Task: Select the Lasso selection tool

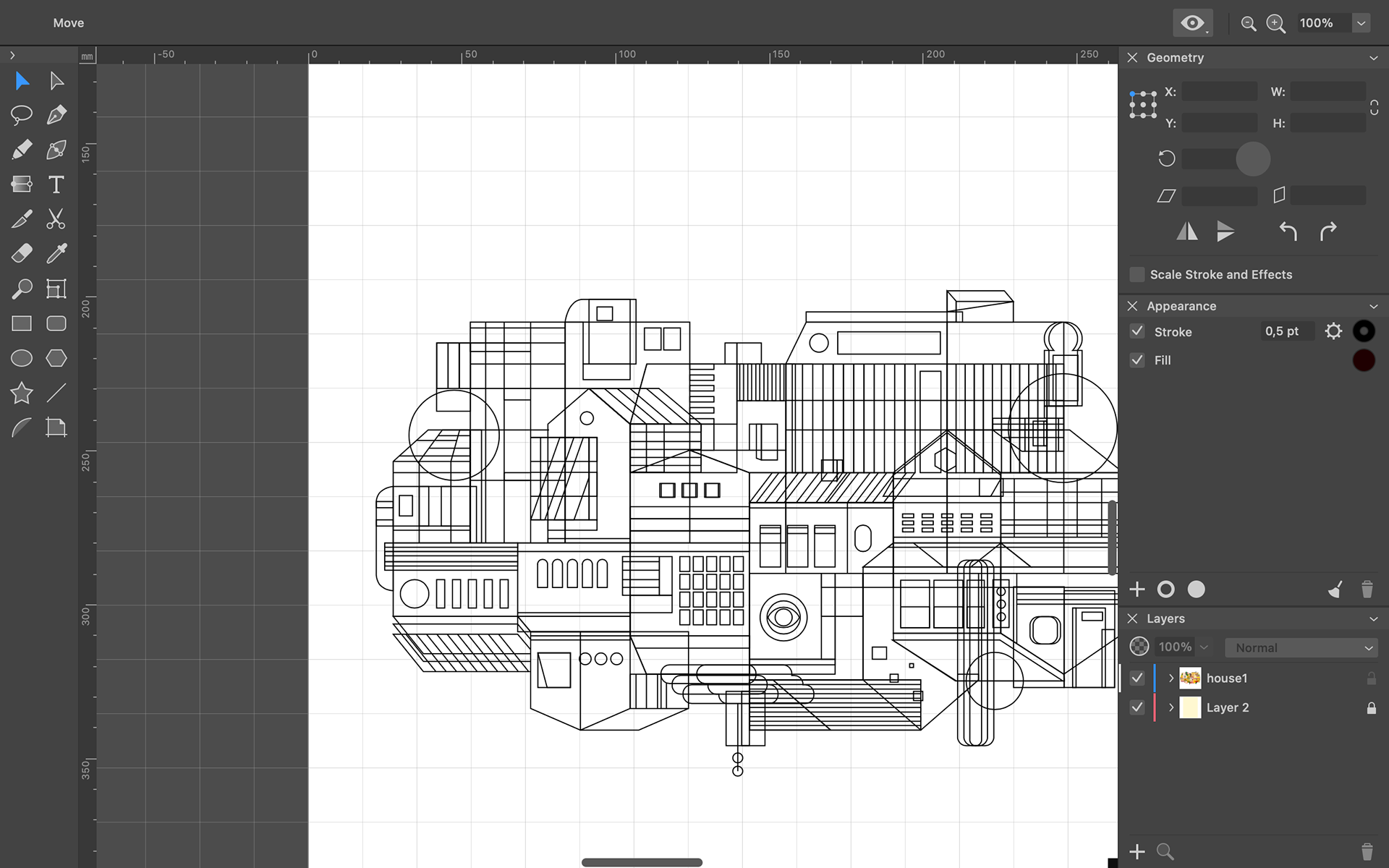Action: pos(22,115)
